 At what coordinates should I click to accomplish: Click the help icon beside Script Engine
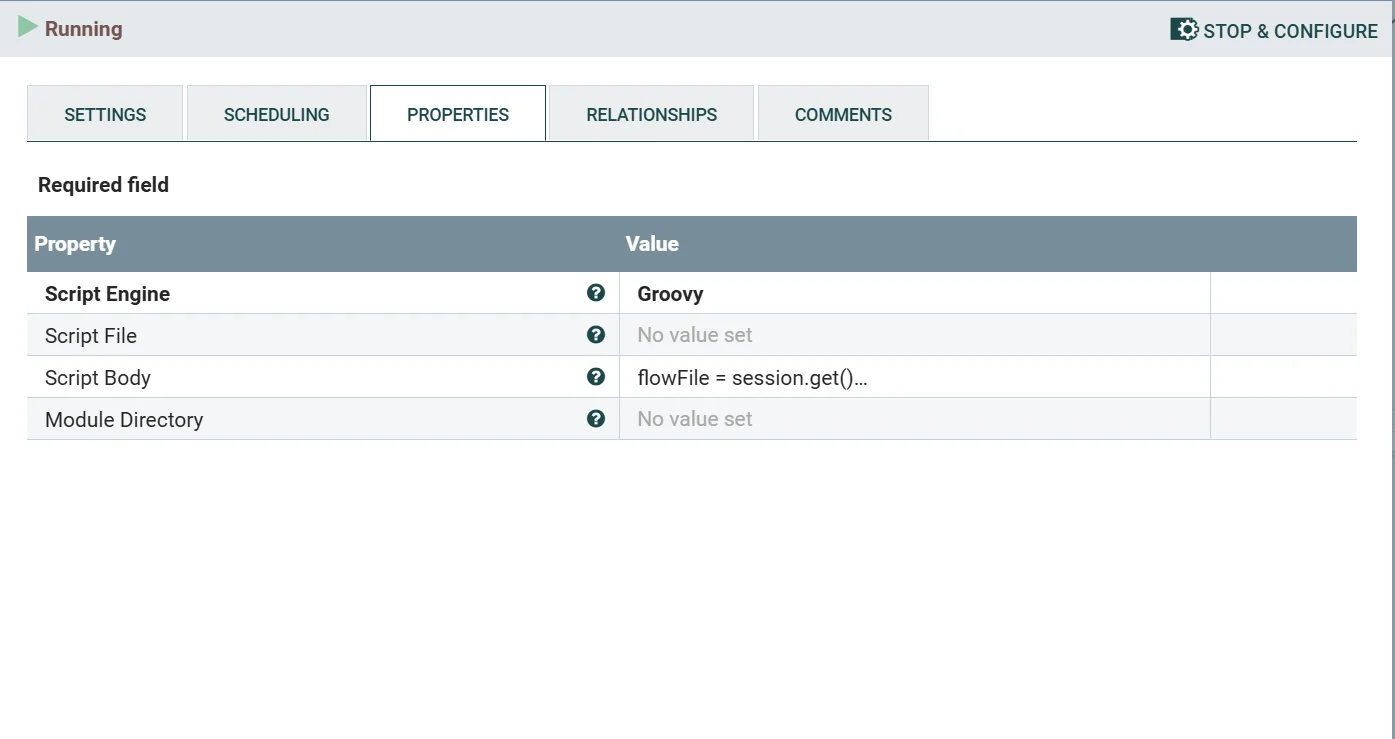pyautogui.click(x=596, y=293)
